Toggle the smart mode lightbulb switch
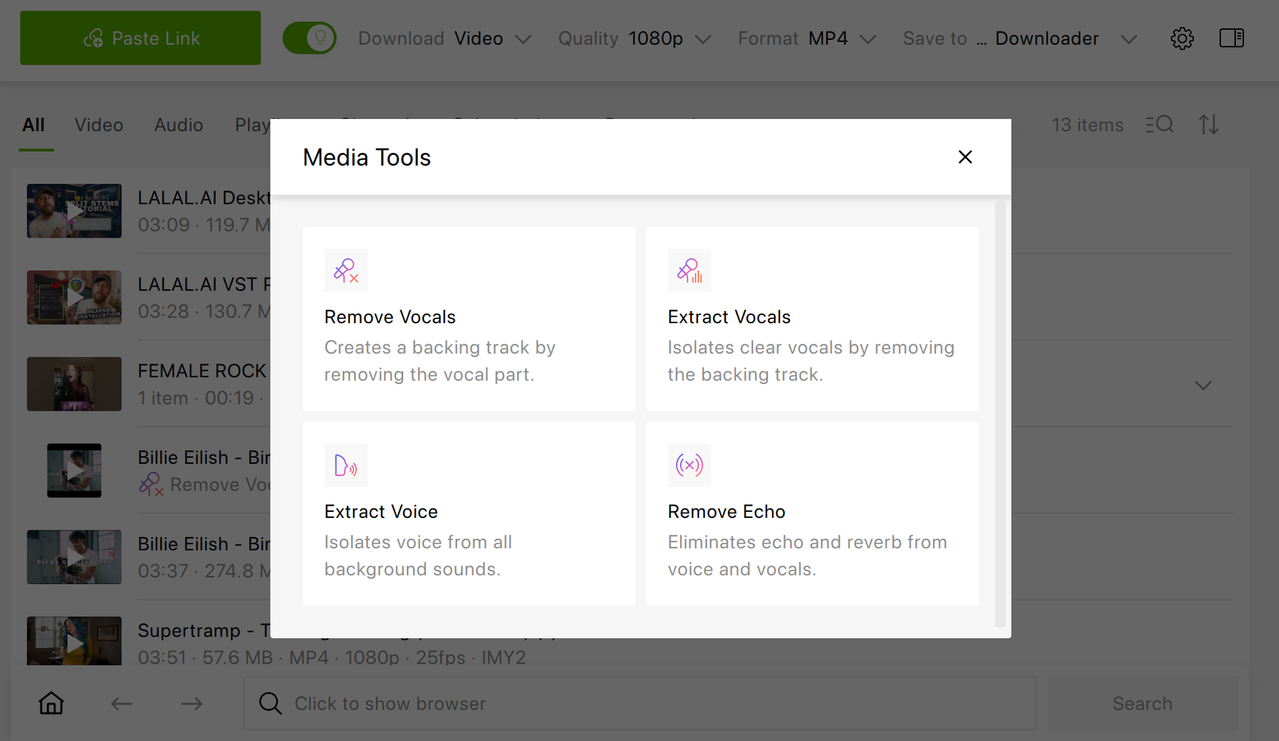1279x741 pixels. pos(309,38)
